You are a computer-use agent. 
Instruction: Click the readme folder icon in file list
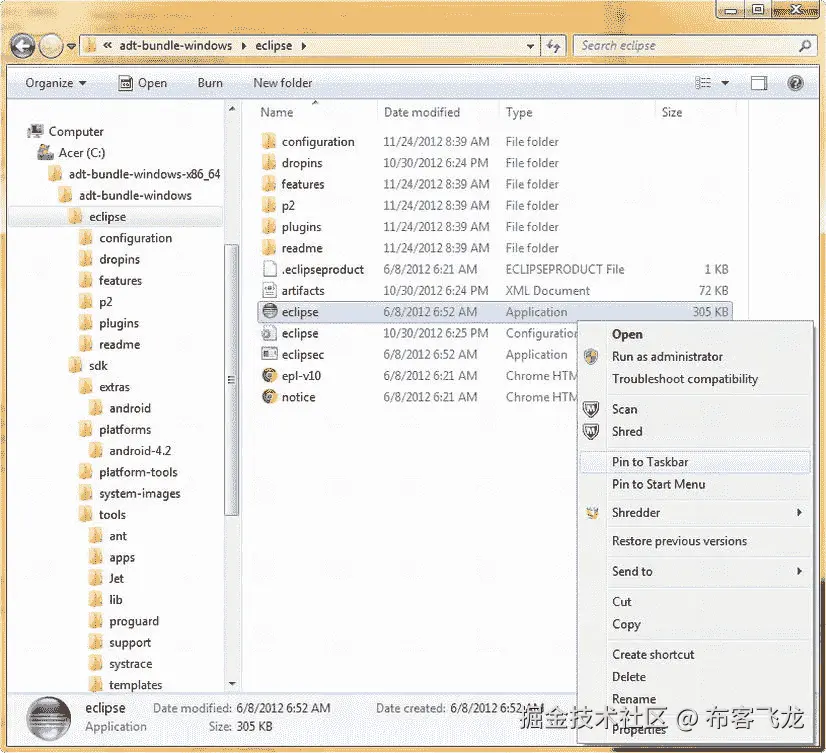[269, 248]
